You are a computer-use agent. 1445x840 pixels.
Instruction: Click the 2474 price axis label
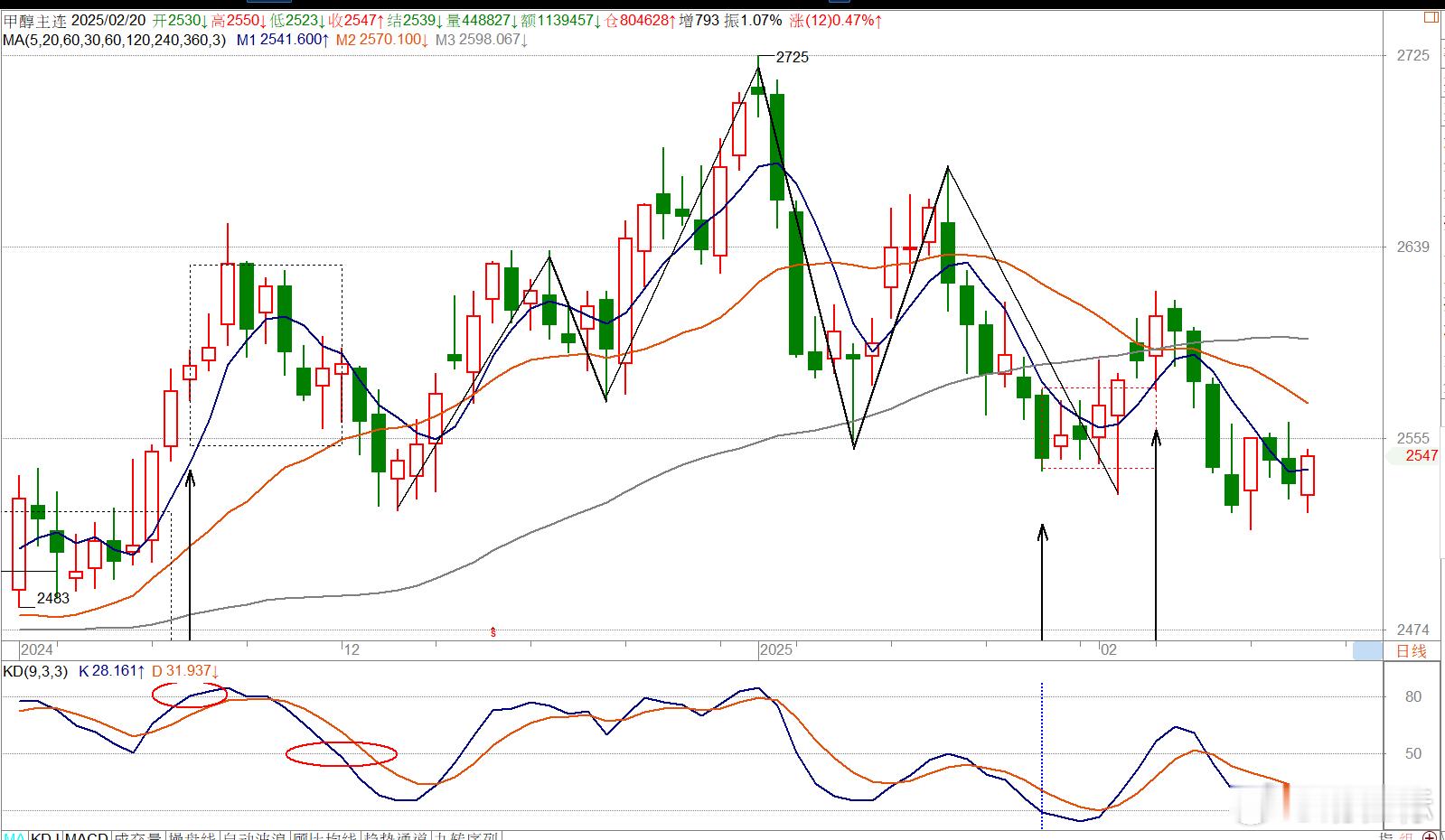(x=1413, y=630)
